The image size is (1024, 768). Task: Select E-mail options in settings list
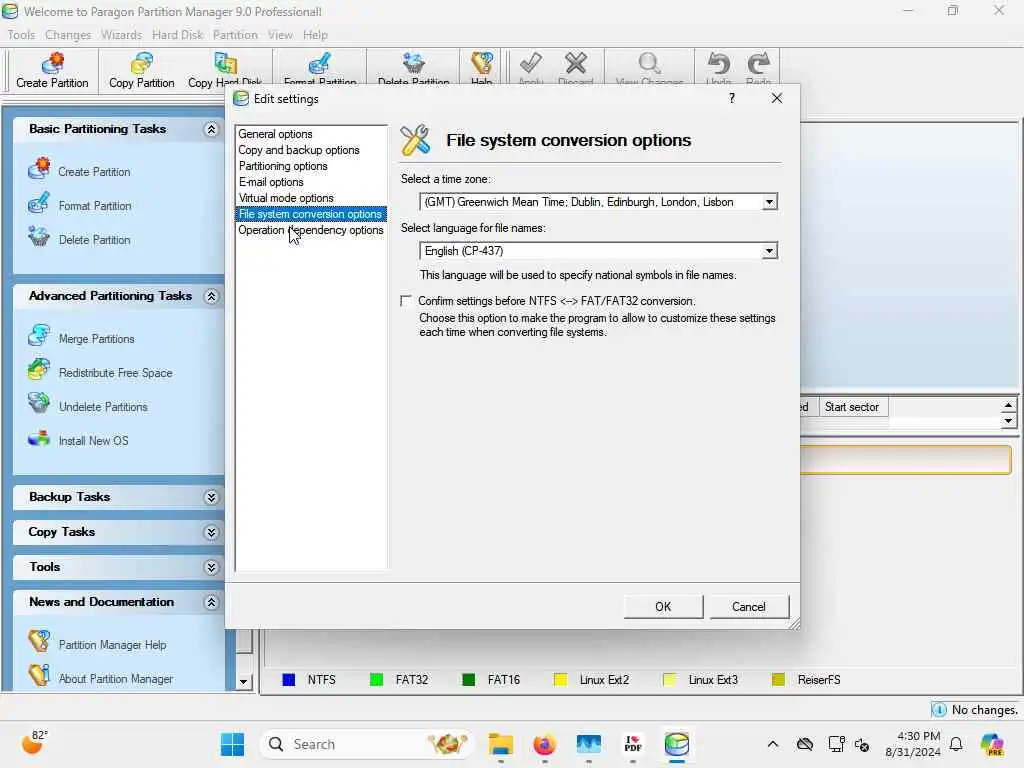click(271, 182)
